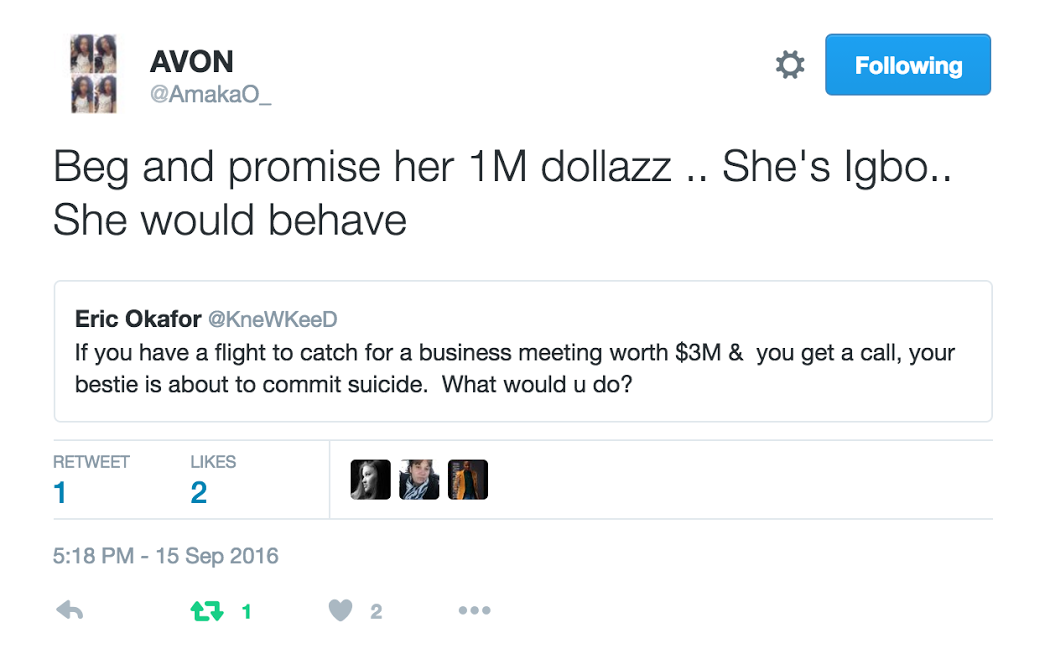The height and width of the screenshot is (659, 1050).
Task: Open the three-dots more options menu
Action: point(474,611)
